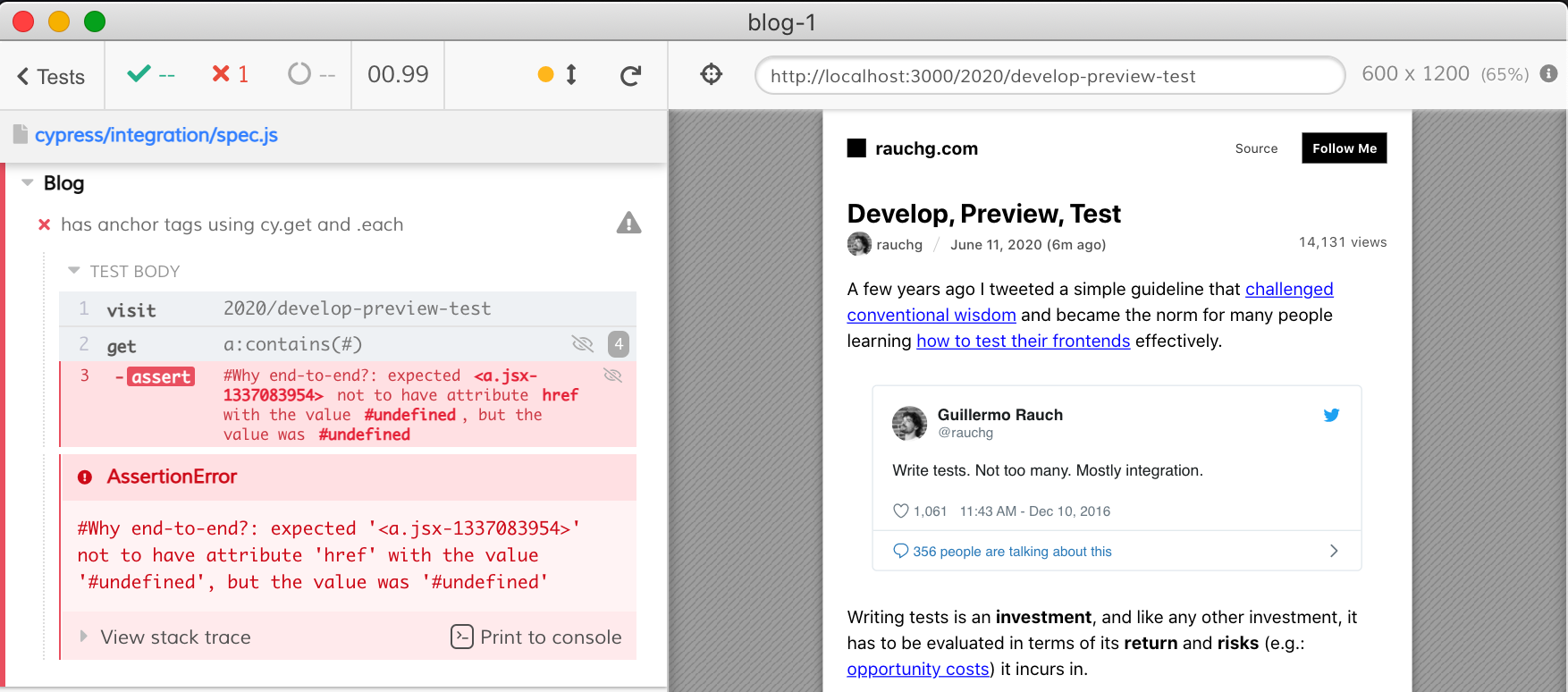Select the visit command row

tap(348, 309)
